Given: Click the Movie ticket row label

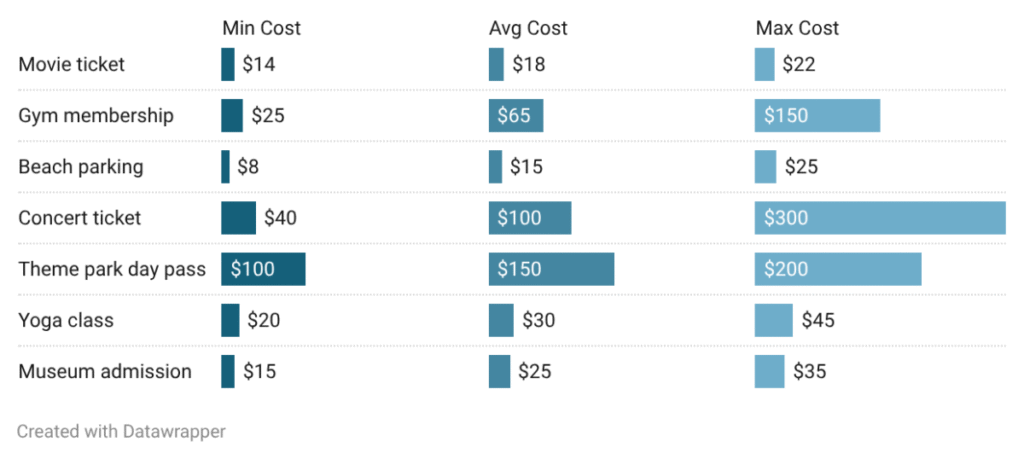Looking at the screenshot, I should click(72, 64).
